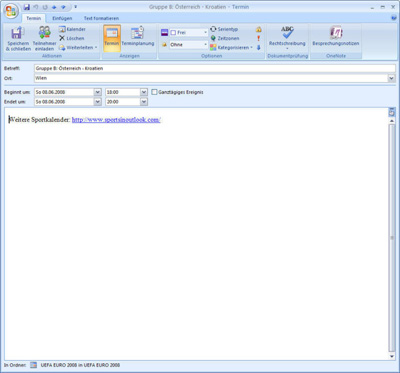The height and width of the screenshot is (373, 400).
Task: Open Terminplanung view
Action: (138, 37)
